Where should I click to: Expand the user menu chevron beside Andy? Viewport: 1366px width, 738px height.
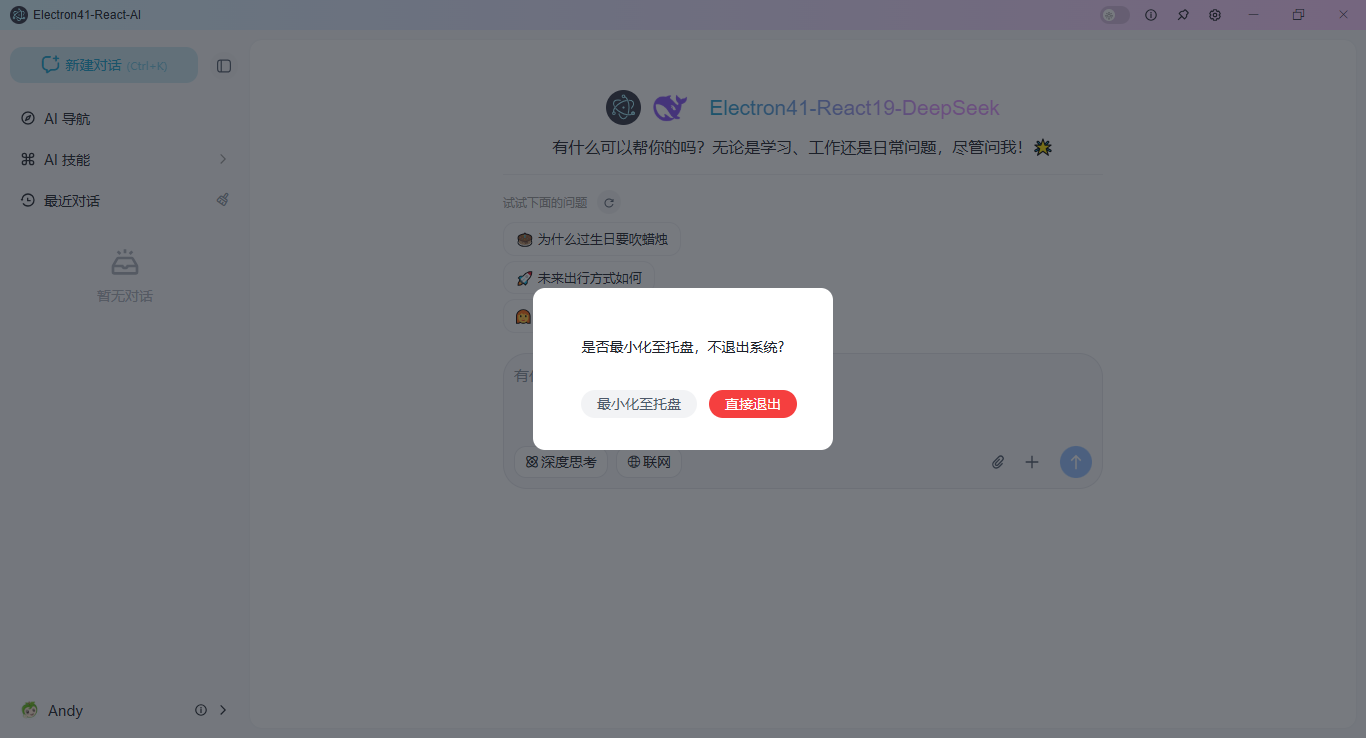point(223,710)
